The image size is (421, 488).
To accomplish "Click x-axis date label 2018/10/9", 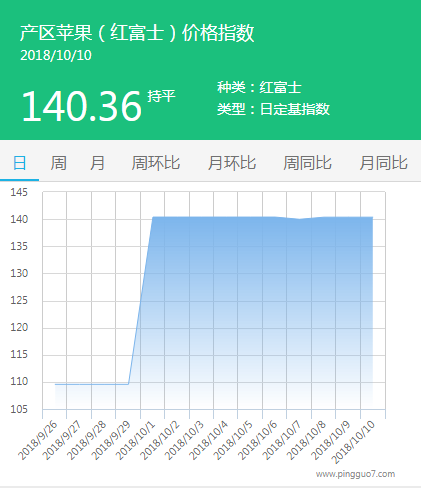I will pos(332,440).
